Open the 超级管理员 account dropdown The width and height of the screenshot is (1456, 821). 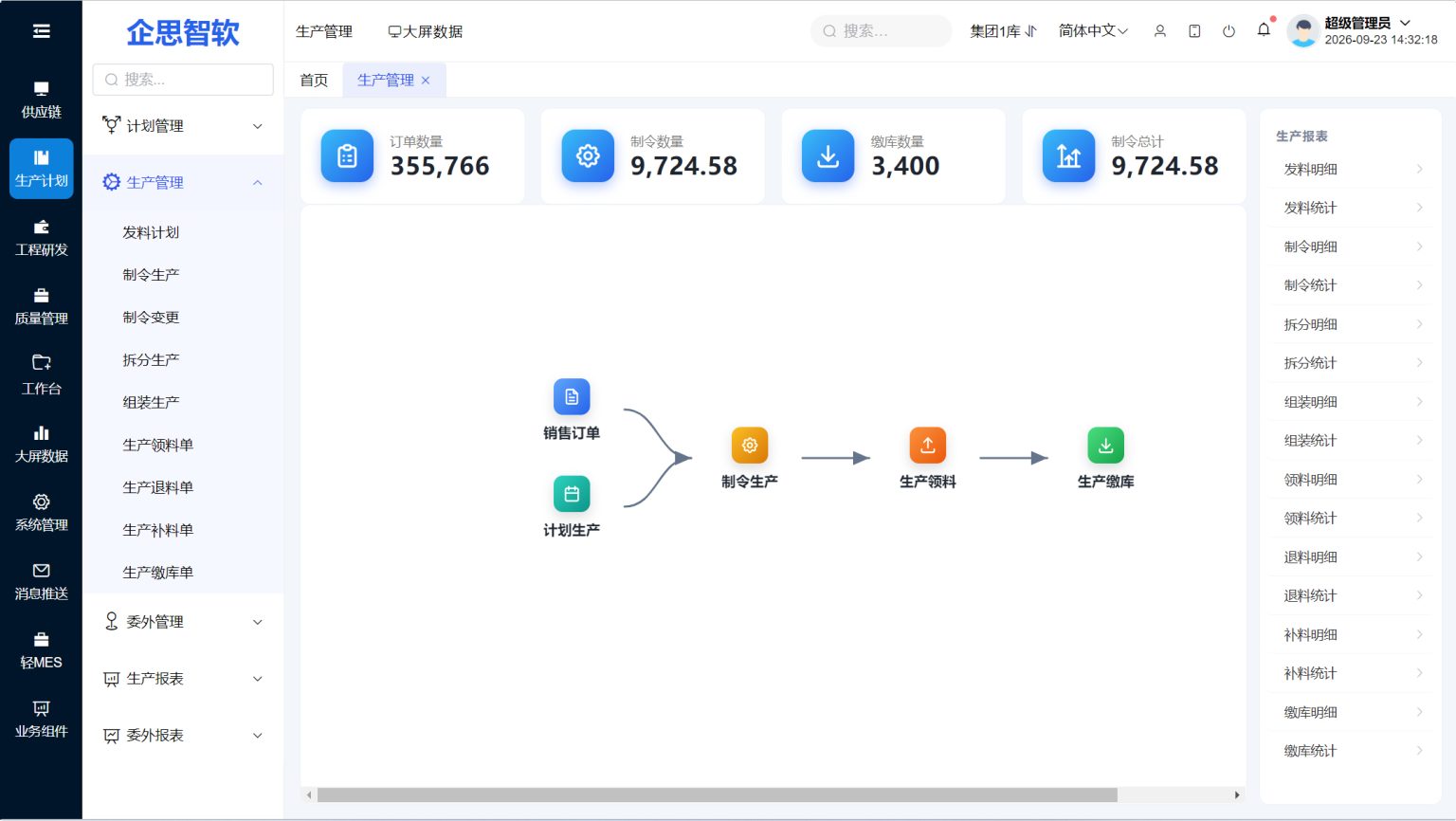tap(1367, 23)
